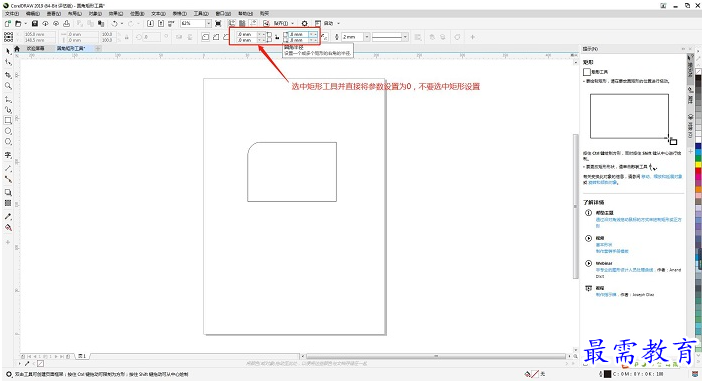Select the Eyedropper tool
The height and width of the screenshot is (383, 705).
pos(8,216)
